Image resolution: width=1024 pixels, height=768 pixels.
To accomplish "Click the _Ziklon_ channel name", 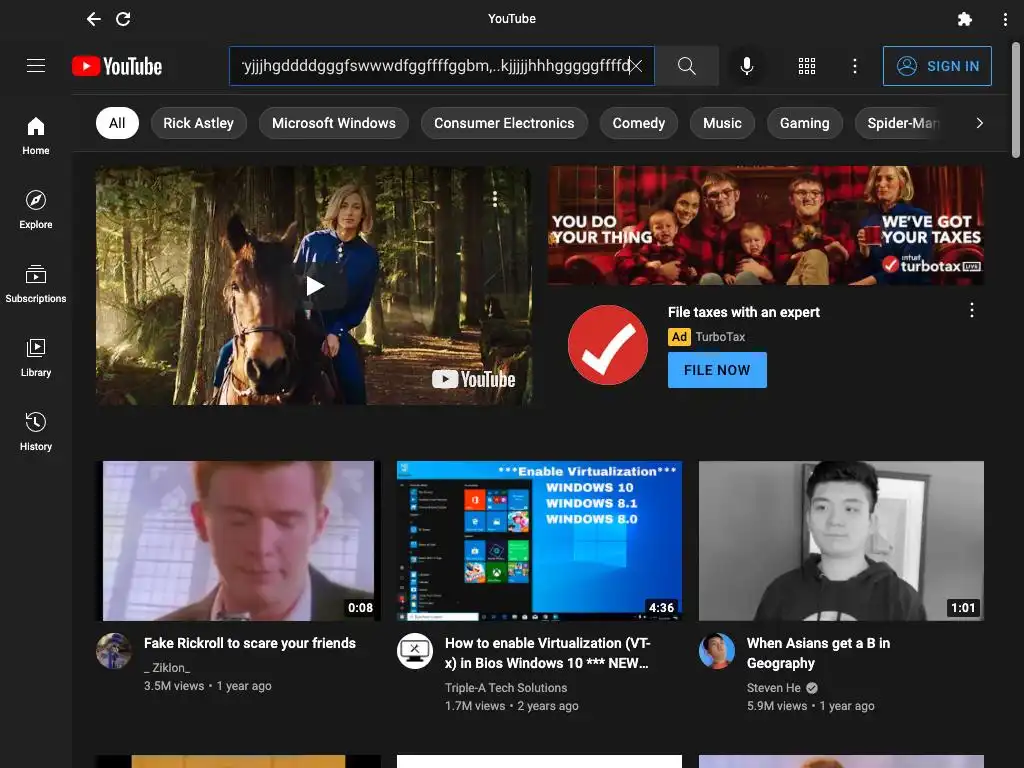I will pos(167,668).
